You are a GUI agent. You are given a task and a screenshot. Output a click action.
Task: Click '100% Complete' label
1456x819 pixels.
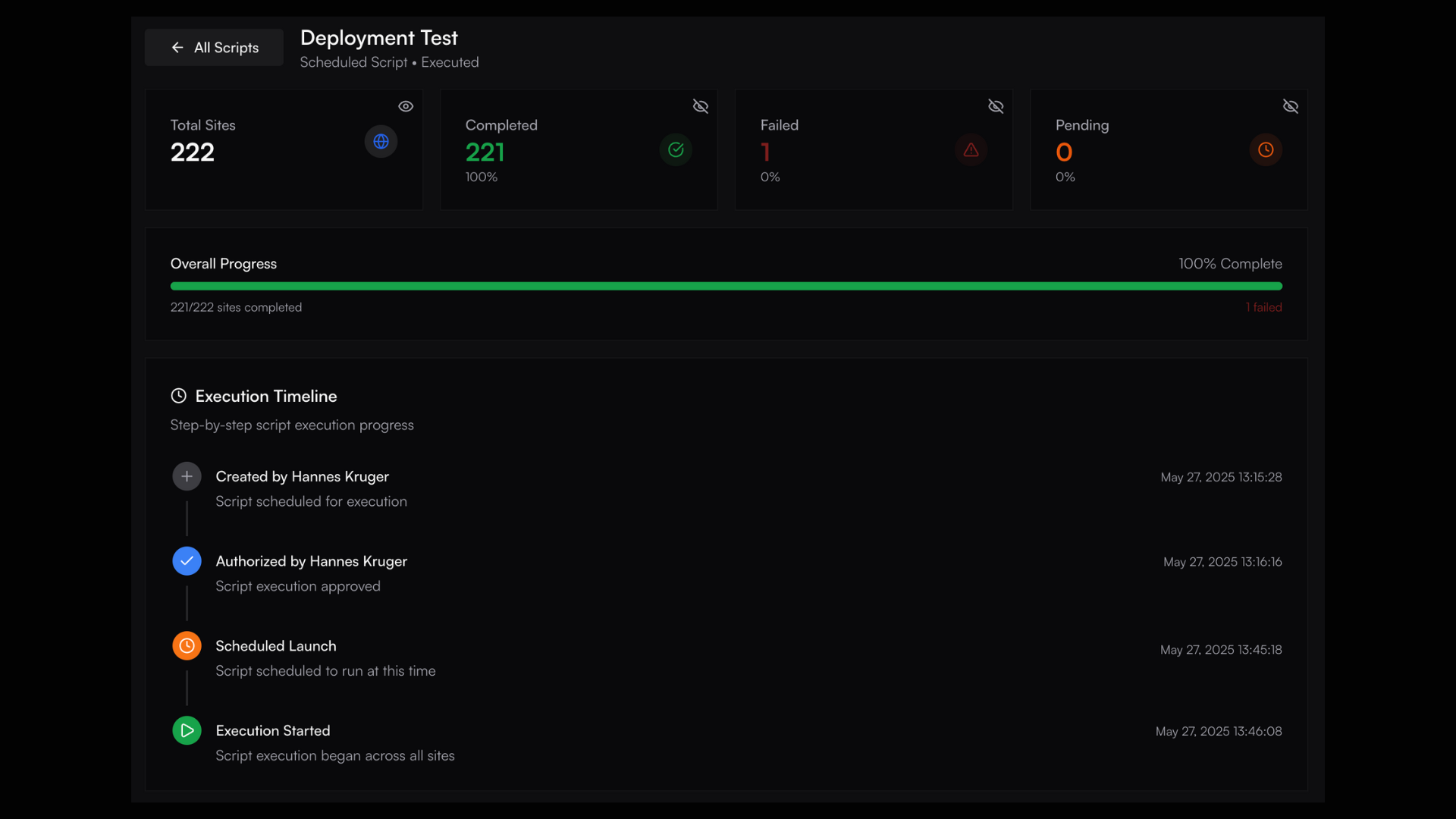coord(1230,264)
